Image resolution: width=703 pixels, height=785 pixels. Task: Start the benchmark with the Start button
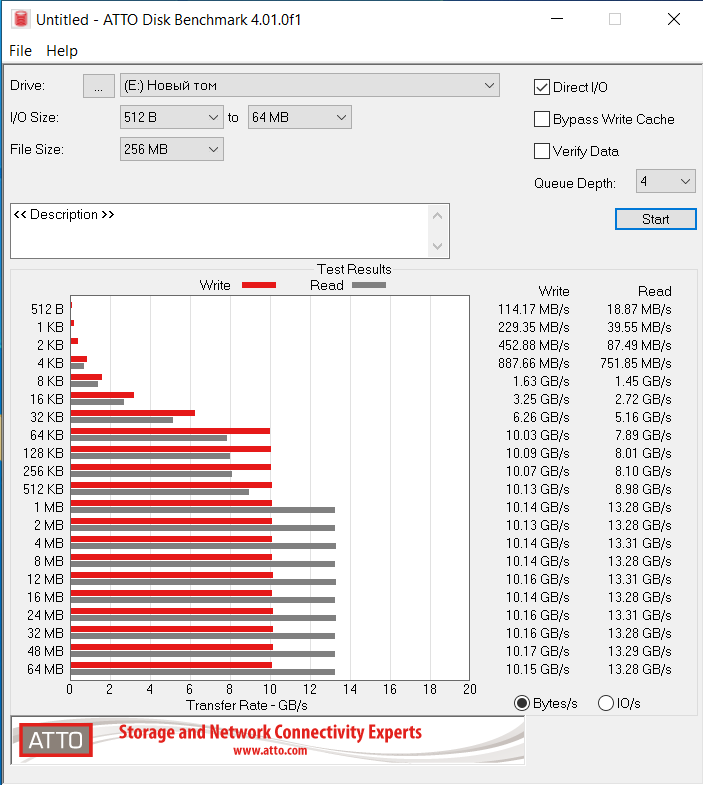(x=655, y=219)
